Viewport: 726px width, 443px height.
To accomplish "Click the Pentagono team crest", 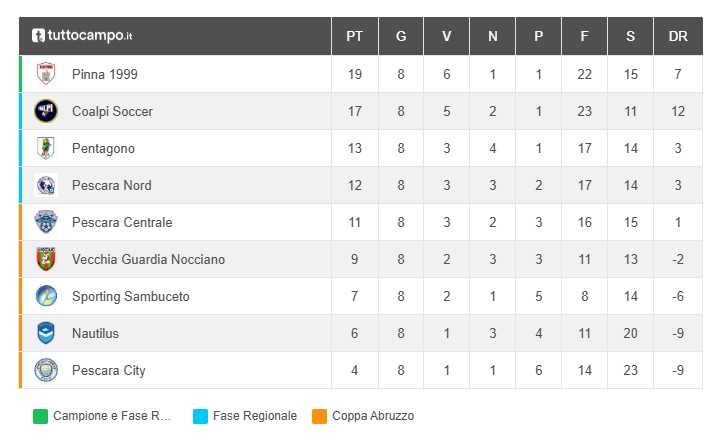I will pos(46,148).
